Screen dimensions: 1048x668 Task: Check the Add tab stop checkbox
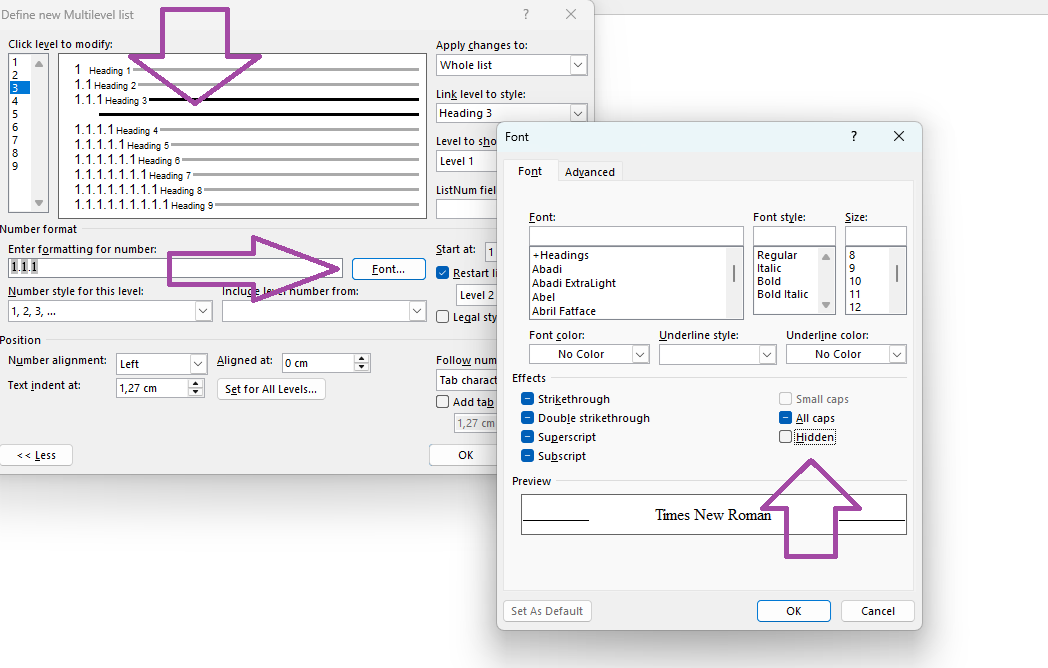(x=442, y=402)
